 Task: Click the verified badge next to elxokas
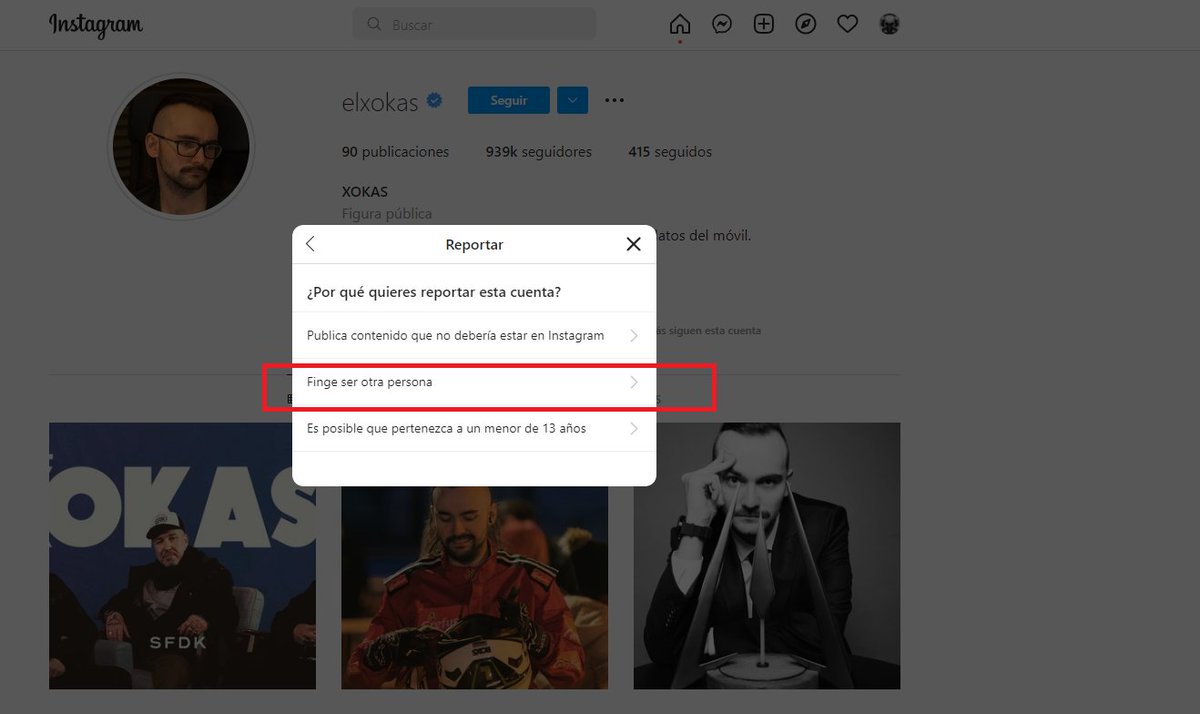[435, 100]
